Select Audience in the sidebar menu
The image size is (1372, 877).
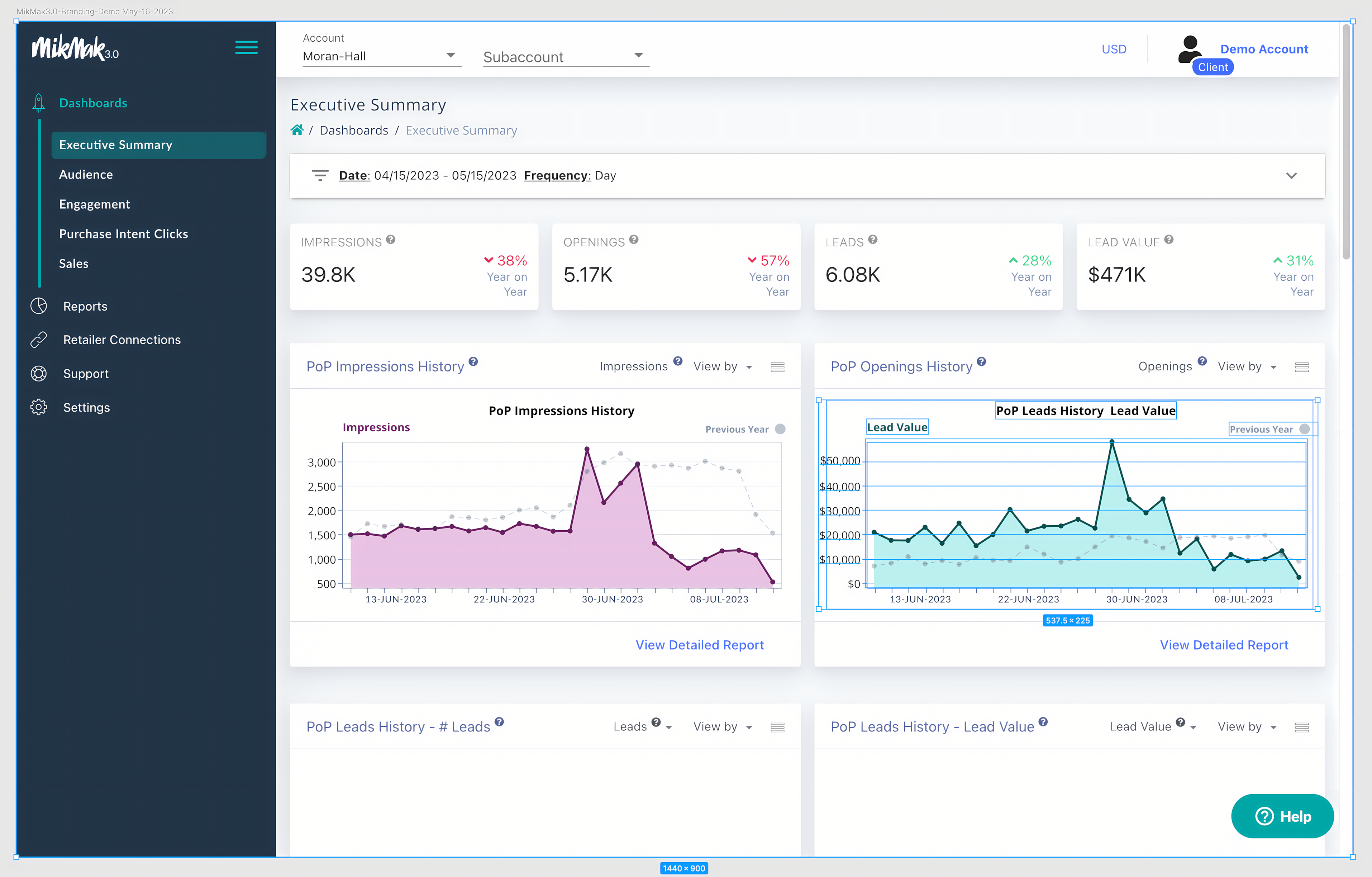click(86, 174)
